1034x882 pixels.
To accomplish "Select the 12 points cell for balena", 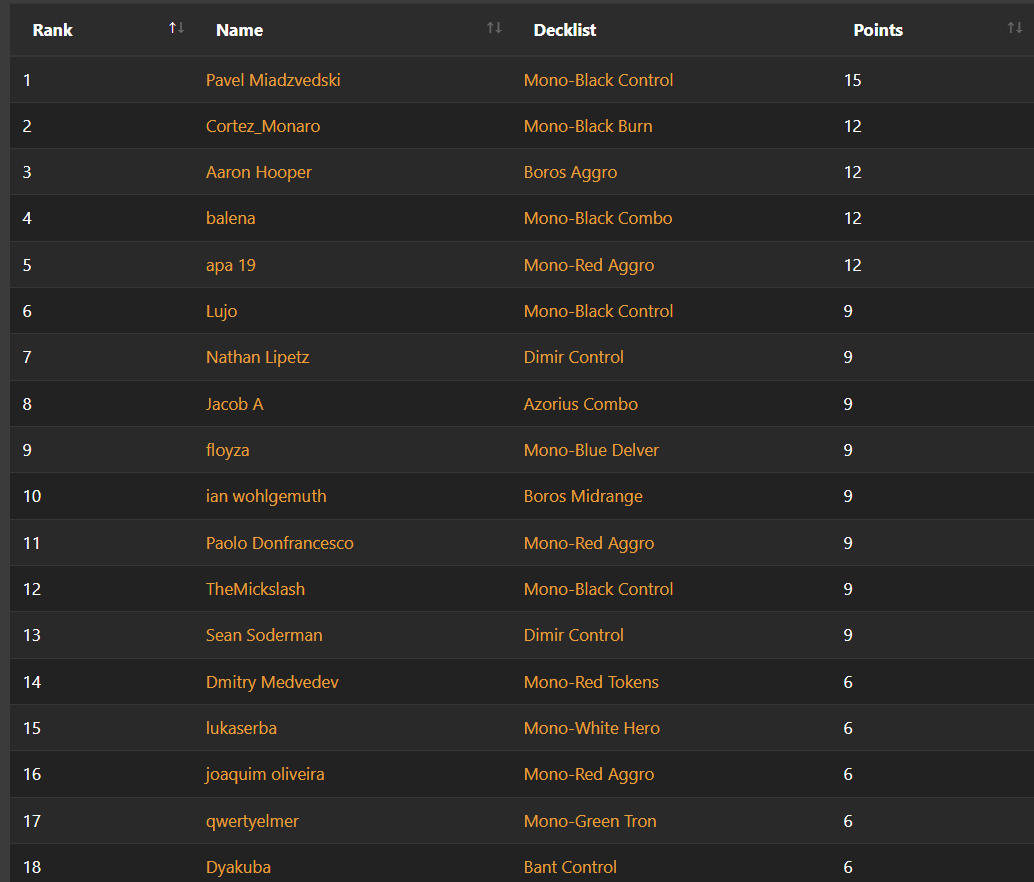I will click(852, 218).
